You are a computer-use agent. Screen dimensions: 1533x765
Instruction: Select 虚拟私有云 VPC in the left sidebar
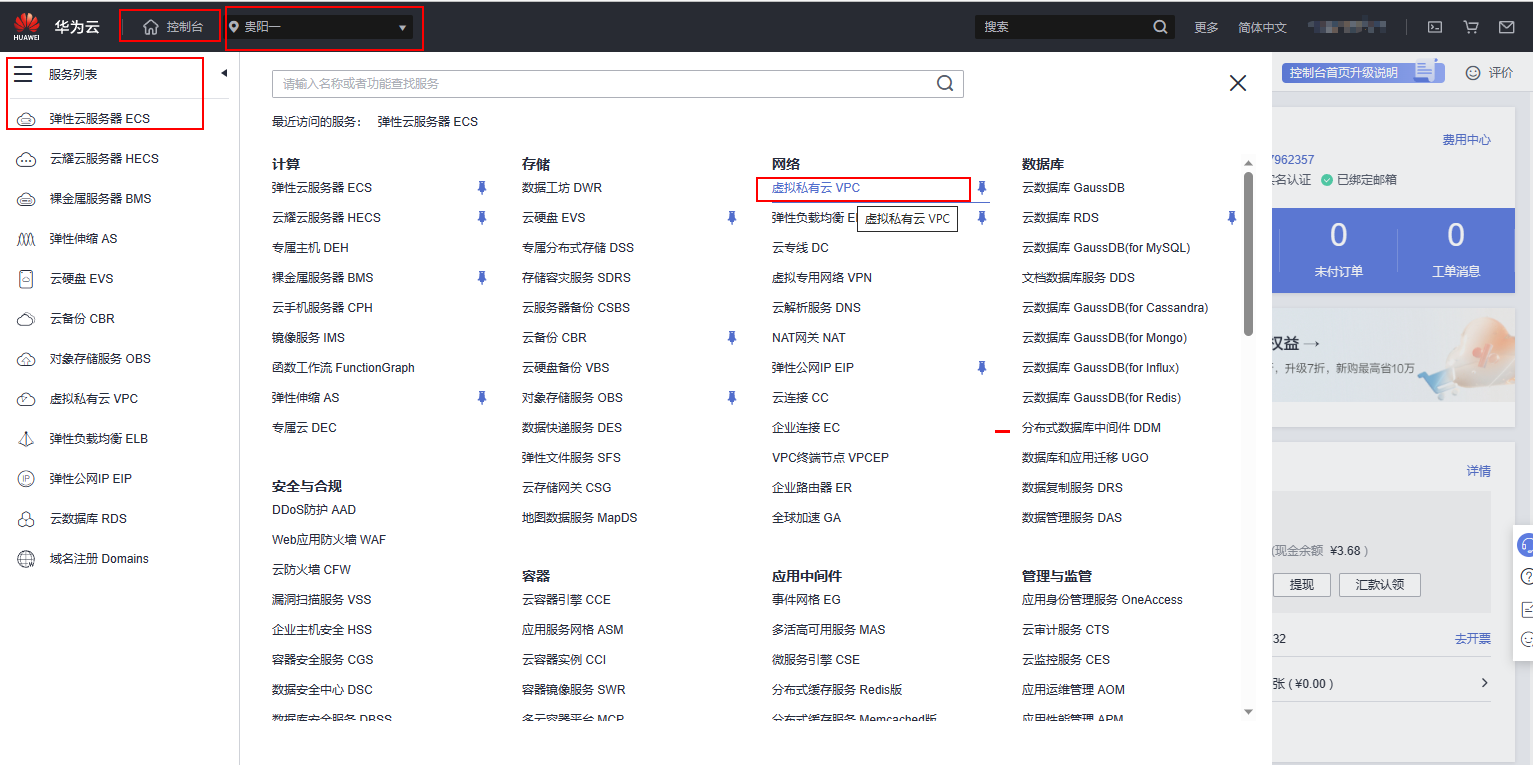94,399
